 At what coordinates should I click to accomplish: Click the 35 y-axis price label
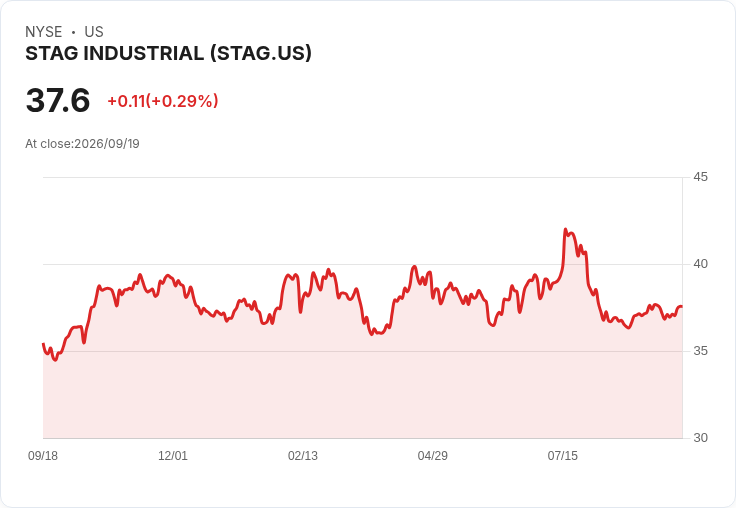tap(700, 351)
